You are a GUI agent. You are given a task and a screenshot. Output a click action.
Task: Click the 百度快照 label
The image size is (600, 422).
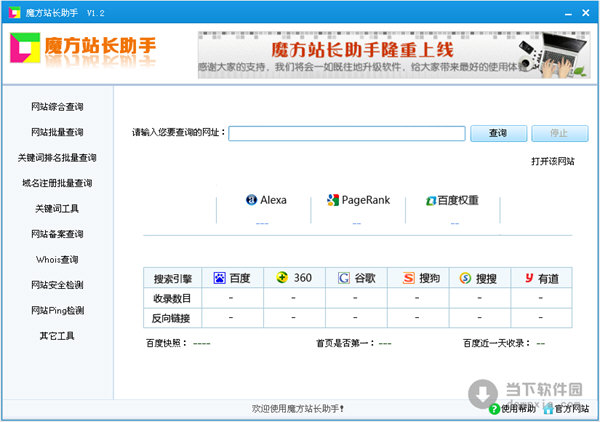(x=167, y=343)
